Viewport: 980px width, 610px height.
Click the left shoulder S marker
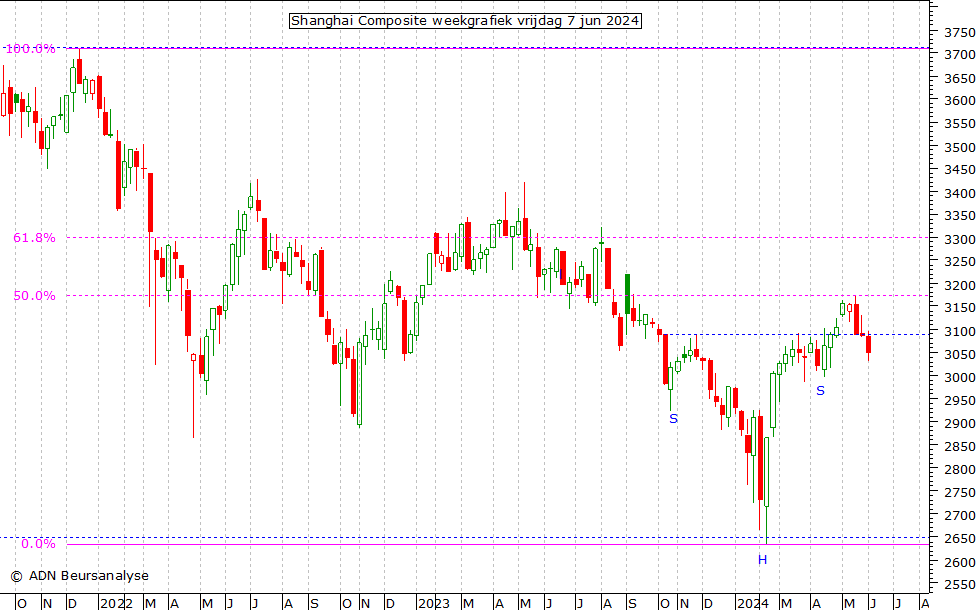click(673, 419)
